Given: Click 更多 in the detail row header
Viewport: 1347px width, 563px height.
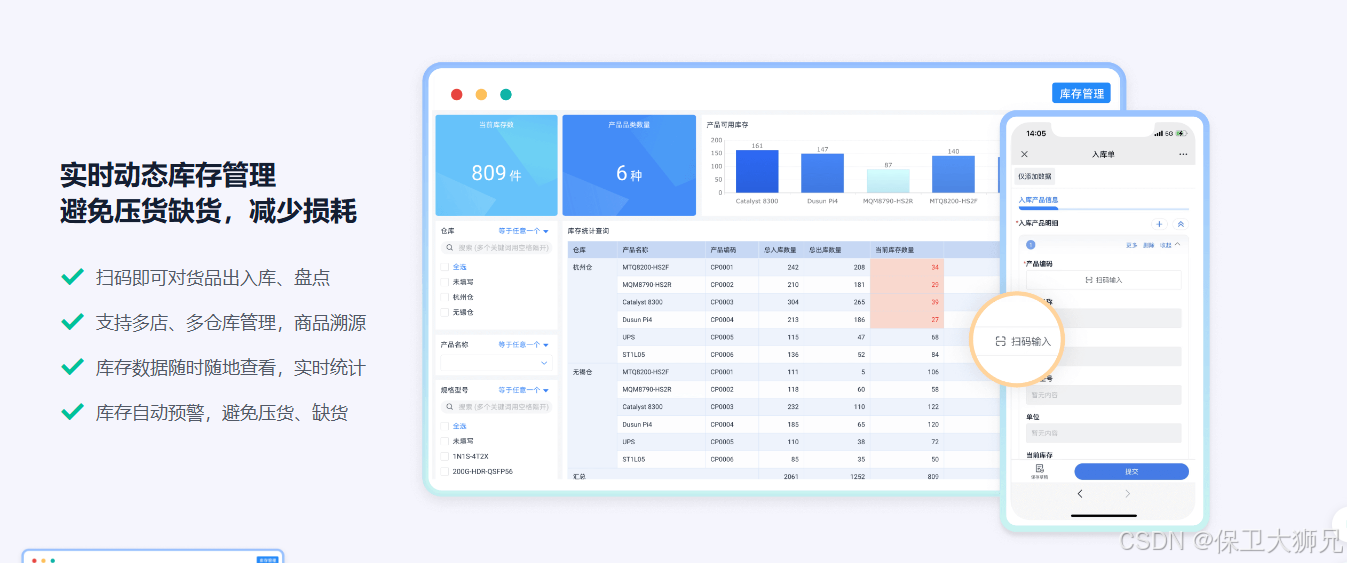Looking at the screenshot, I should (x=1132, y=244).
